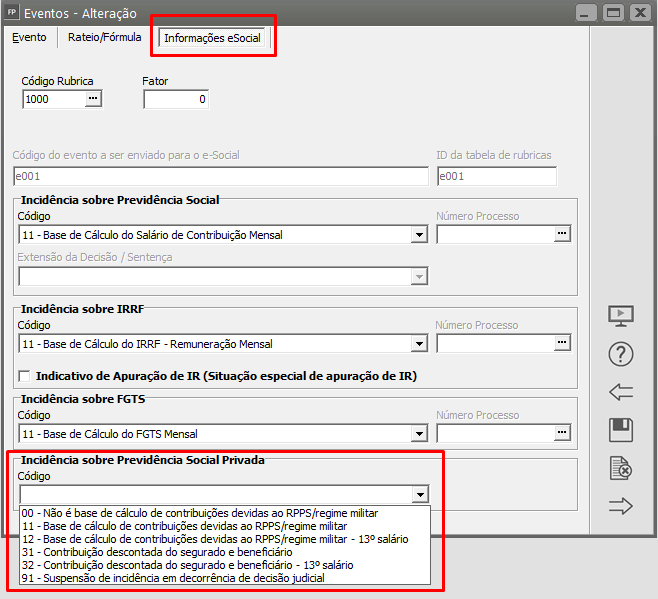Click Previdência Social Número Processo field
658x599 pixels.
click(x=496, y=234)
